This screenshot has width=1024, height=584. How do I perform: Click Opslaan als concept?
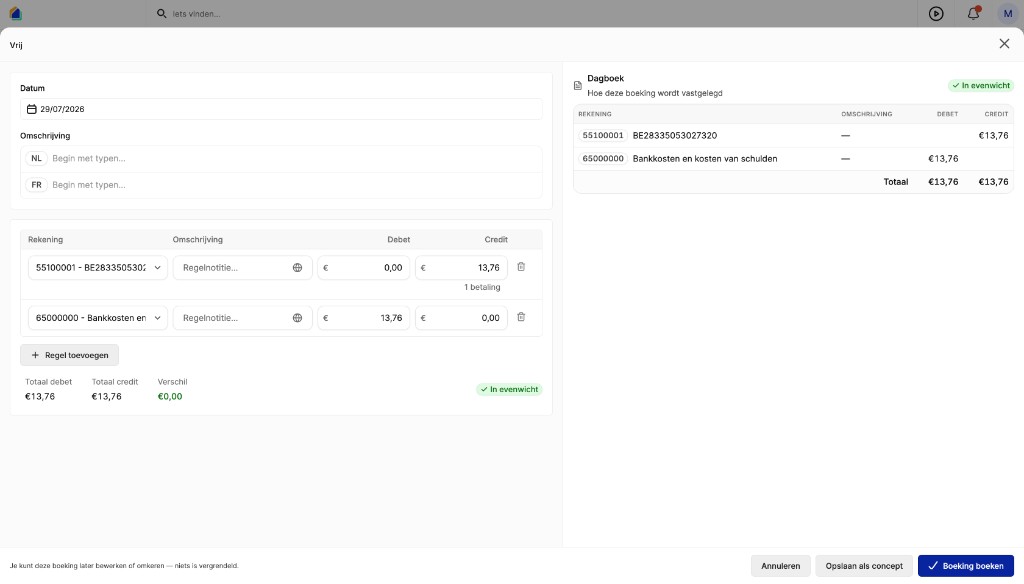pos(864,566)
